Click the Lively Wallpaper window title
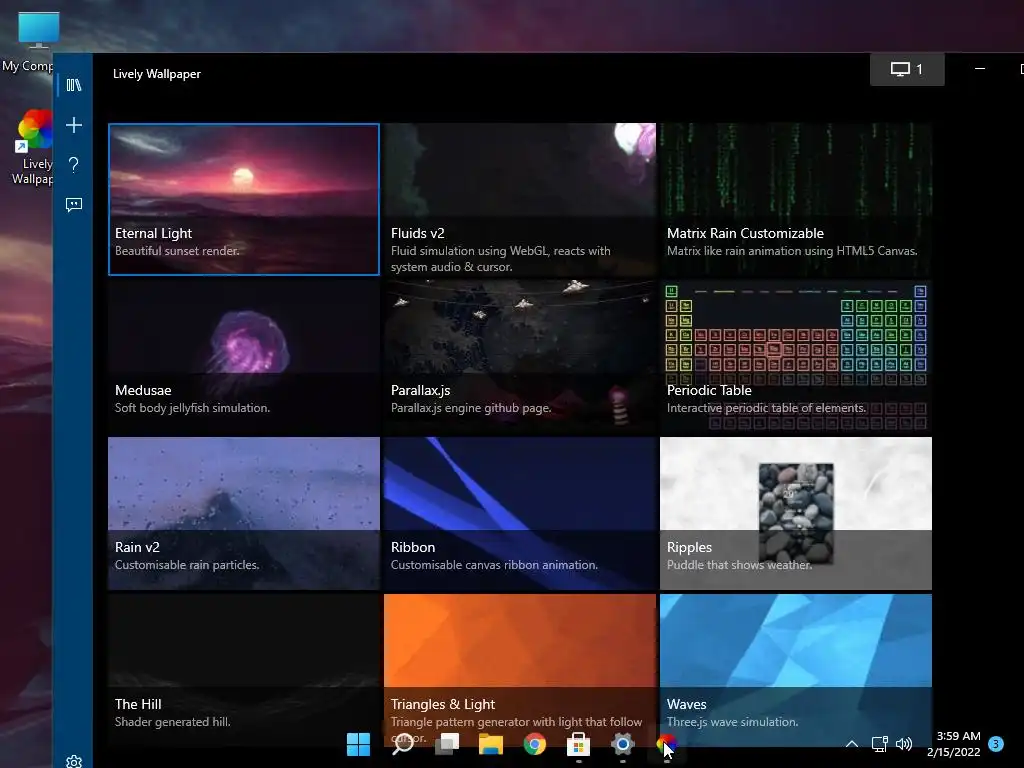This screenshot has width=1024, height=768. [157, 74]
